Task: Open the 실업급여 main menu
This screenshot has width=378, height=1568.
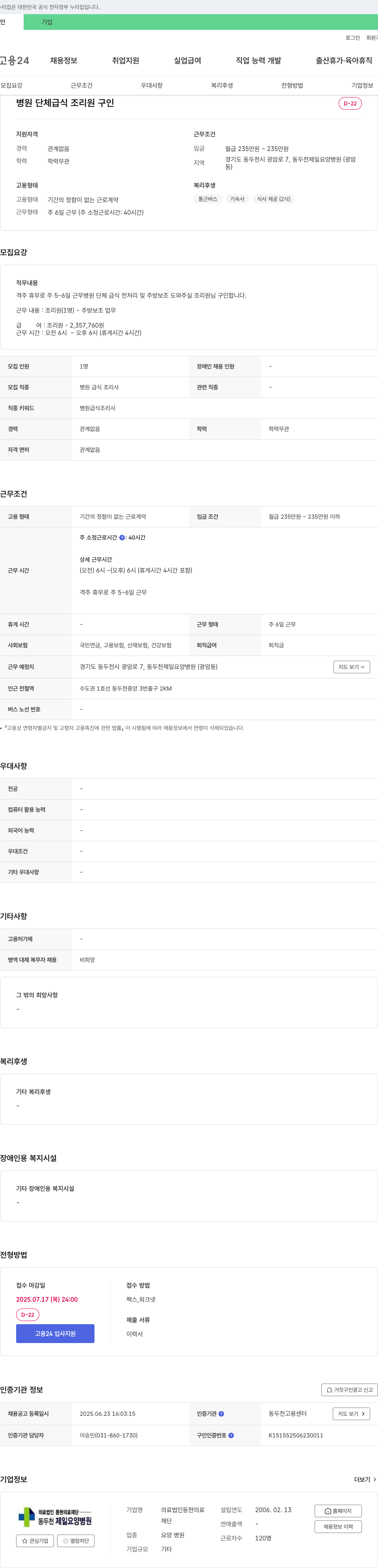Action: (187, 60)
